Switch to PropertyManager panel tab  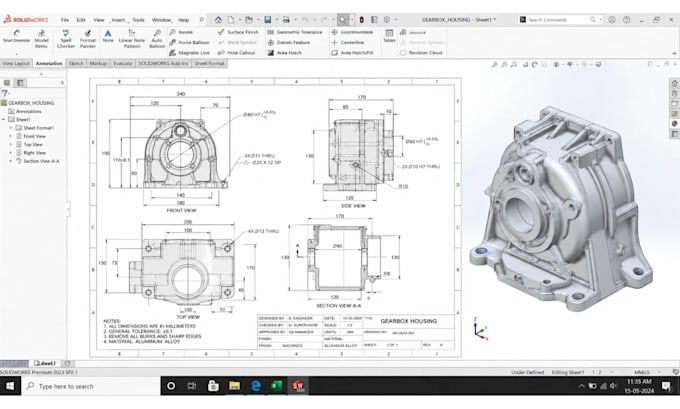pos(20,82)
